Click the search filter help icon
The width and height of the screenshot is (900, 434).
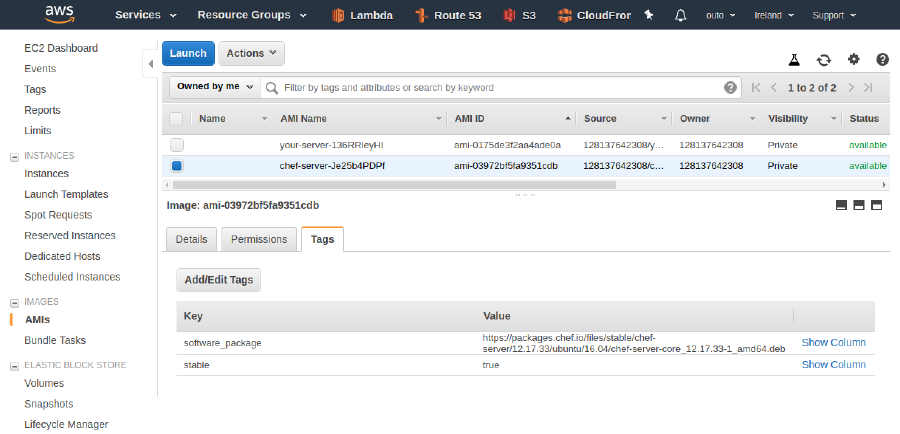(730, 87)
